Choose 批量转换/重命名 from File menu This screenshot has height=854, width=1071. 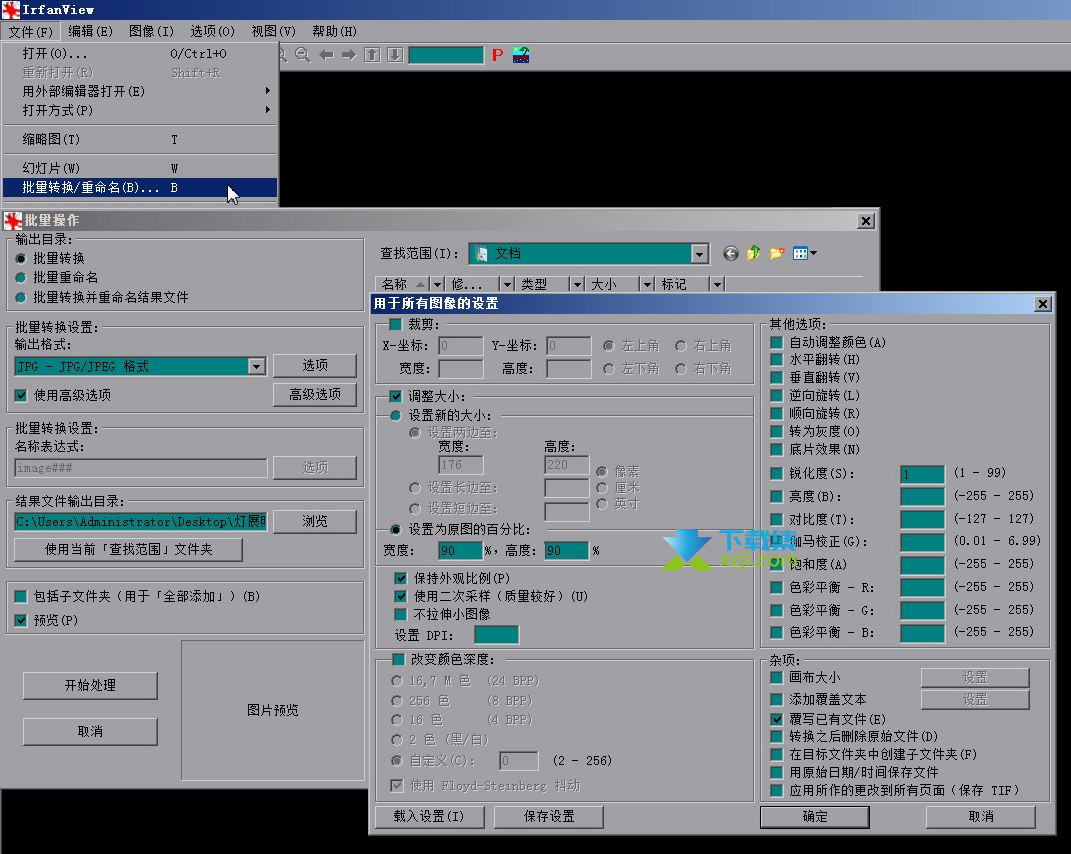pyautogui.click(x=140, y=187)
